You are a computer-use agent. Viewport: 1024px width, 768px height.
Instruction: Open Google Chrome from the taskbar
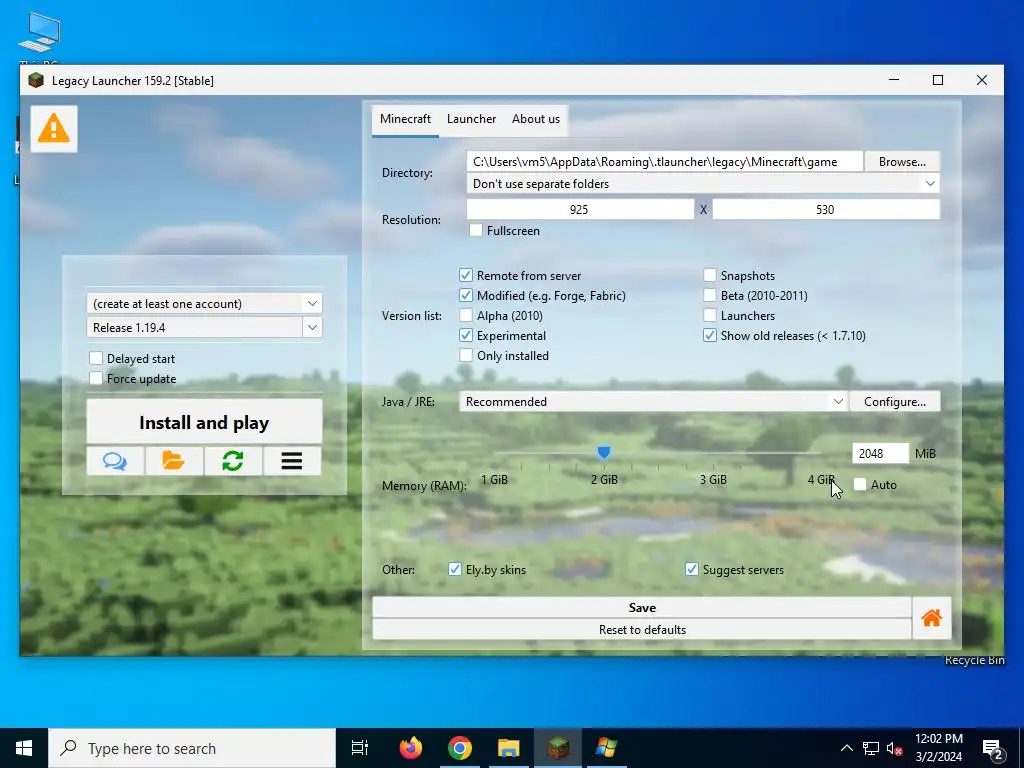pos(460,748)
